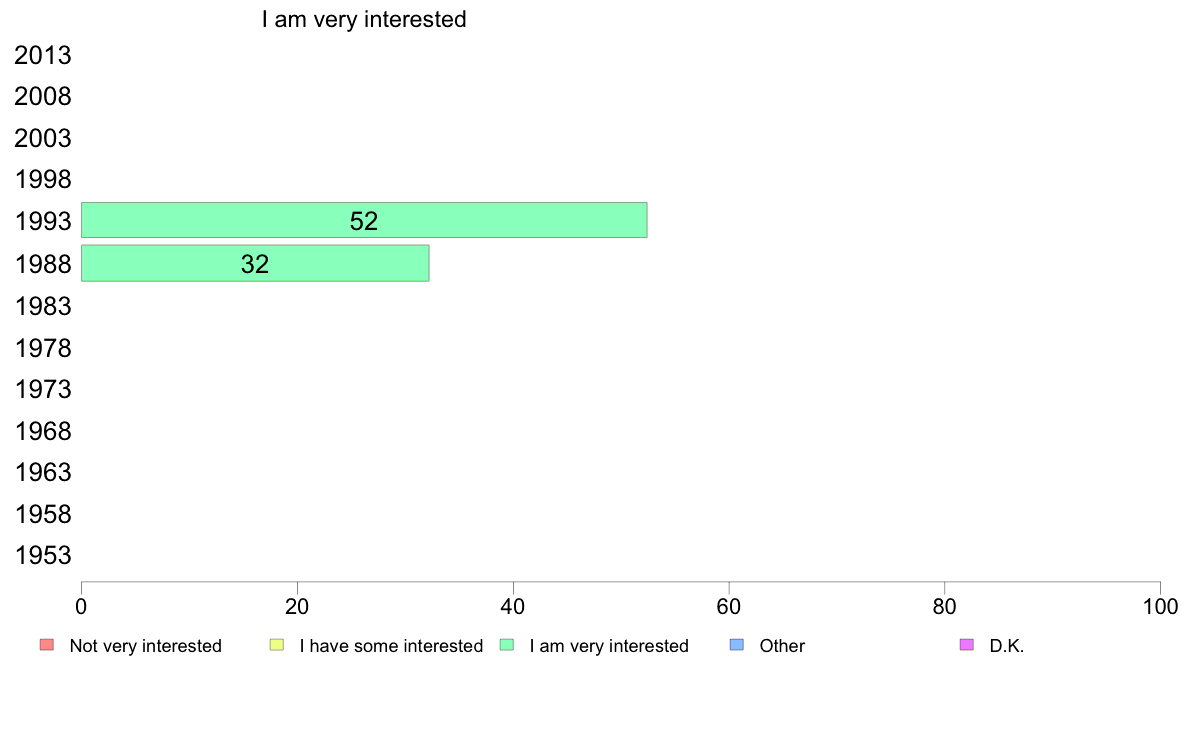Click the pink D.K. legend swatch
Screen dimensions: 1188x736
pyautogui.click(x=967, y=645)
